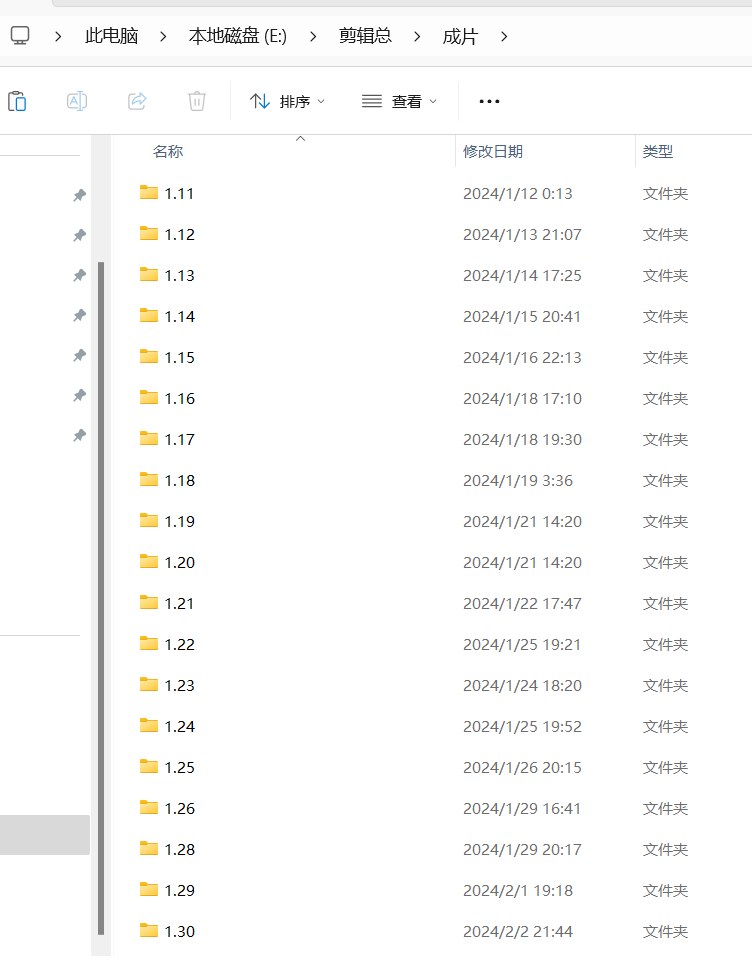
Task: Select the folder icon of 1.22
Action: (x=148, y=643)
